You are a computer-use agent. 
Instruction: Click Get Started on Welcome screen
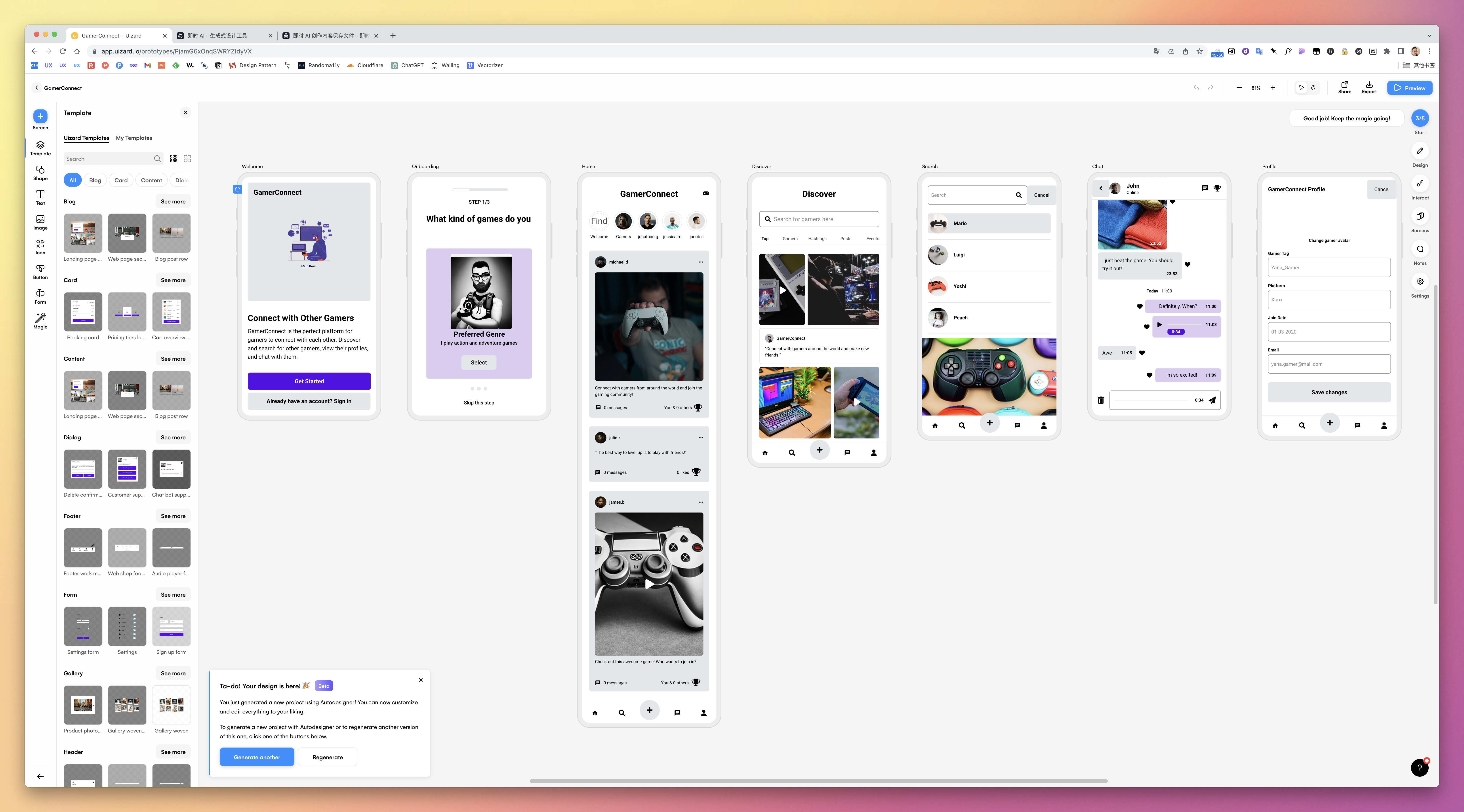(309, 381)
